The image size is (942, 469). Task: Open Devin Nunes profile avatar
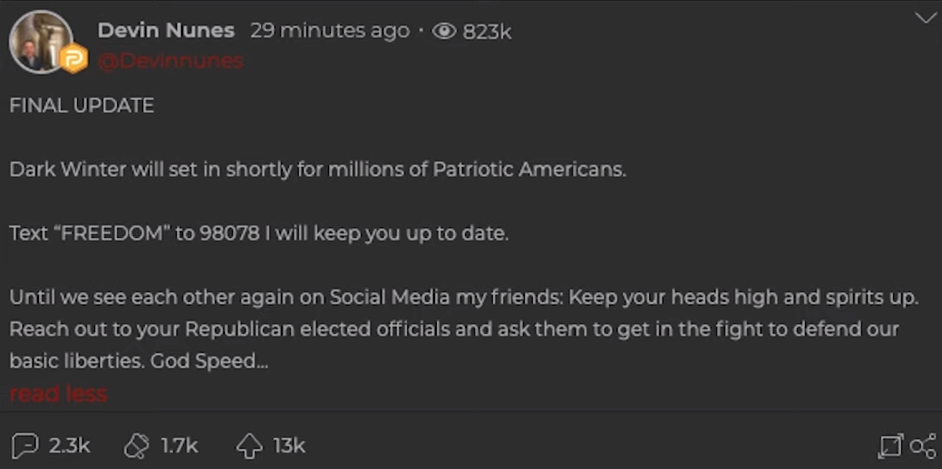point(40,41)
